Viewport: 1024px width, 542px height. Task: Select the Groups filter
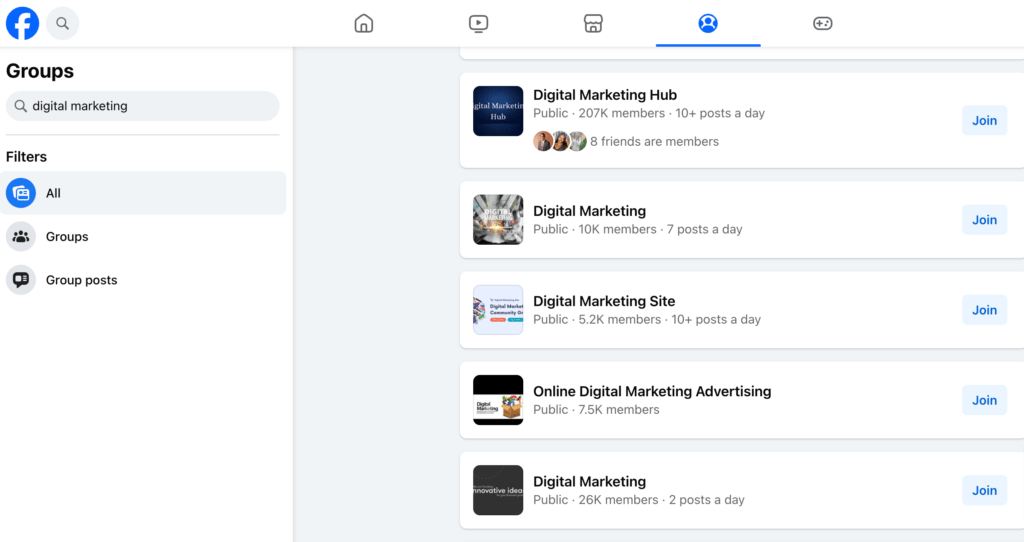pos(143,236)
